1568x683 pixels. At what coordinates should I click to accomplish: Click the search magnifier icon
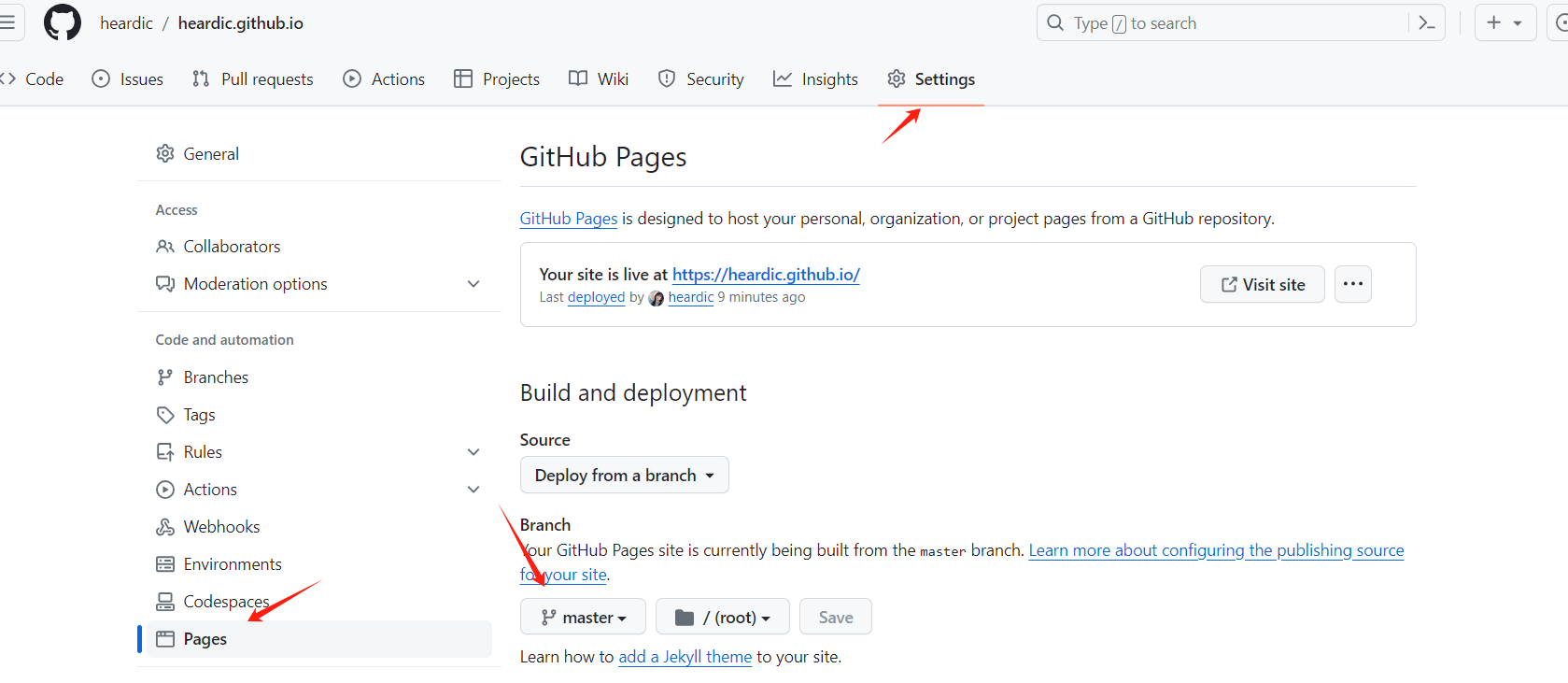[1055, 22]
